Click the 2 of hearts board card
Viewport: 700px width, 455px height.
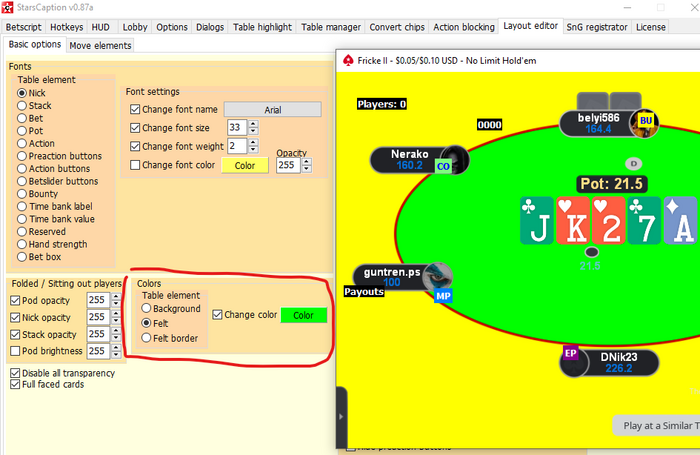(x=608, y=221)
